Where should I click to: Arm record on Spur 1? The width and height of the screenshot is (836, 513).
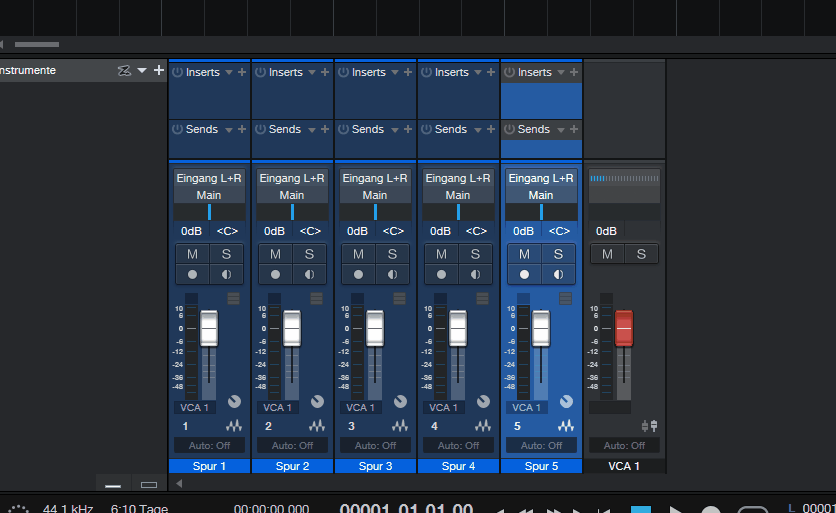(x=192, y=275)
